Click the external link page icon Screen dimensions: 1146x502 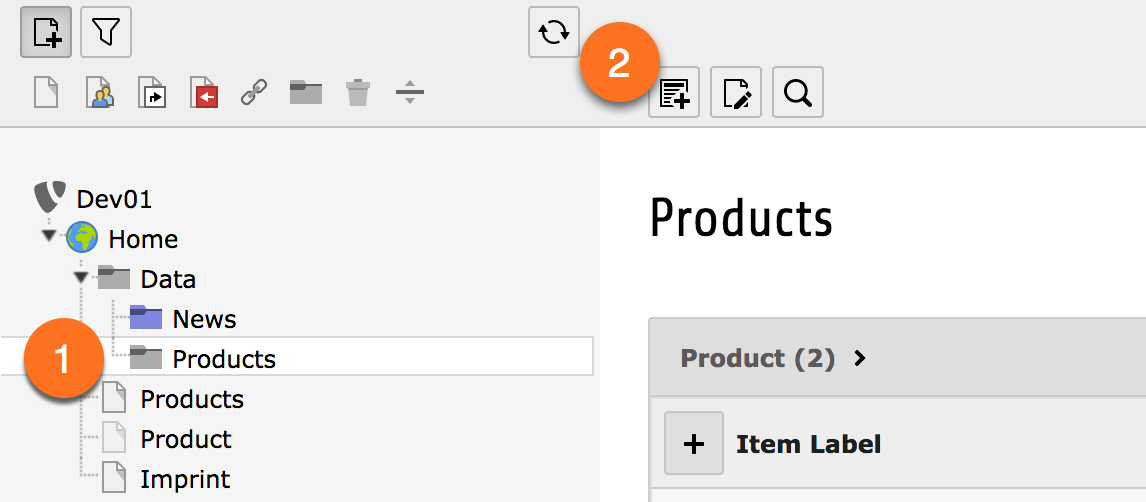254,93
